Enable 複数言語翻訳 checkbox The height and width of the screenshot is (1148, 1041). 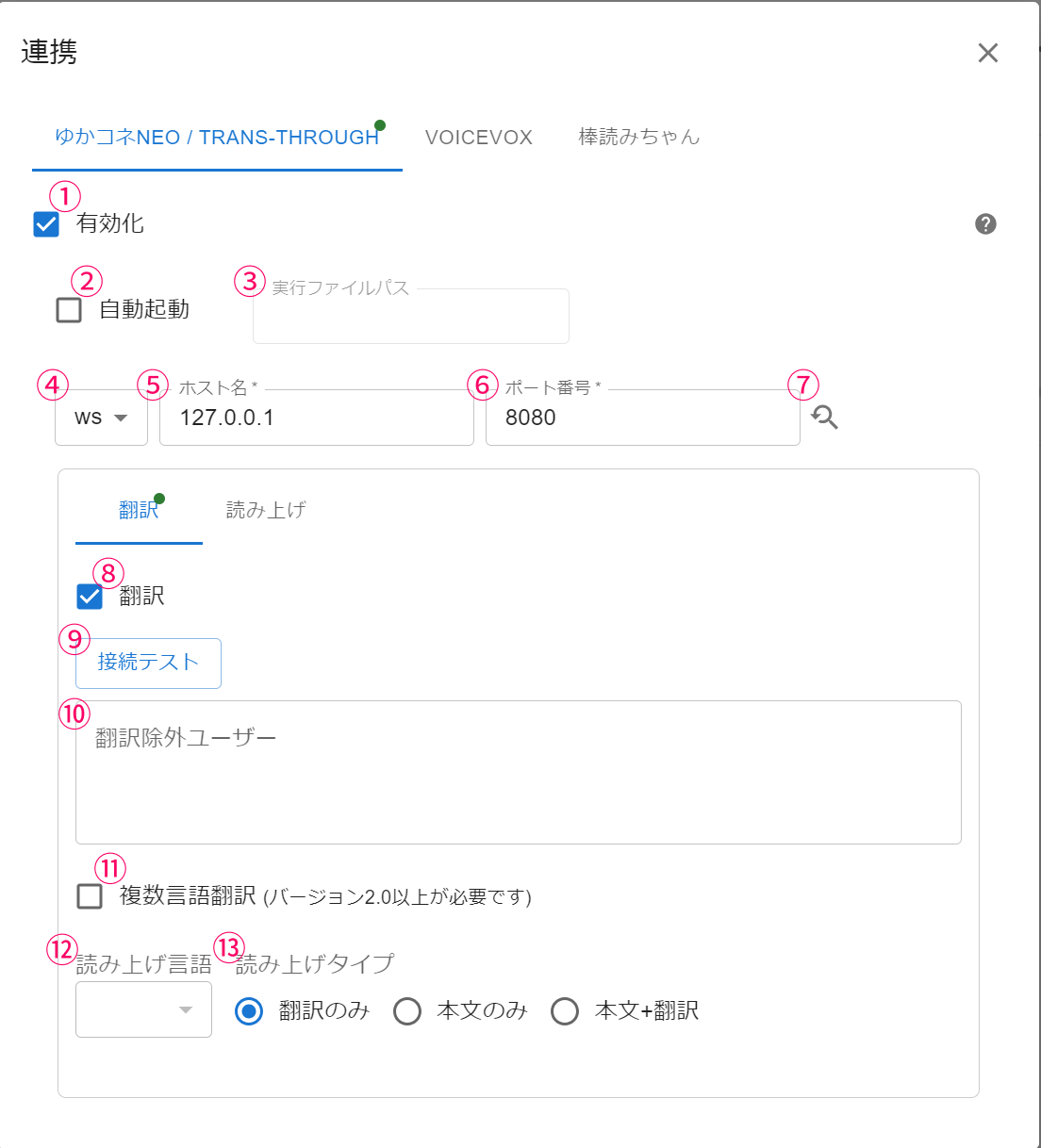90,896
